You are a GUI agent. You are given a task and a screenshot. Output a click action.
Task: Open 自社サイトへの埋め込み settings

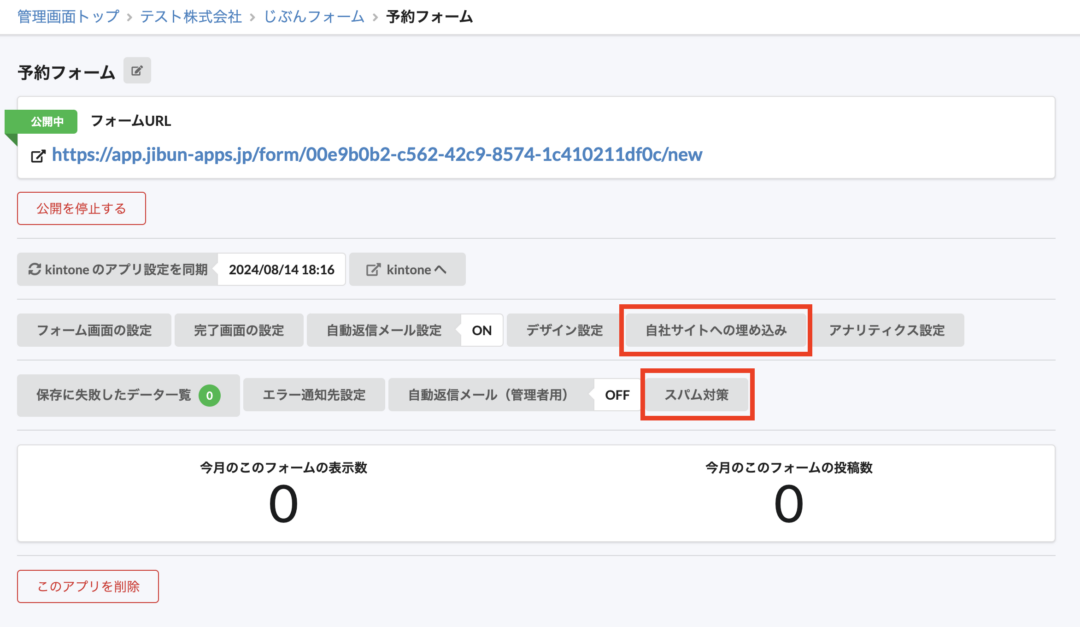[714, 329]
